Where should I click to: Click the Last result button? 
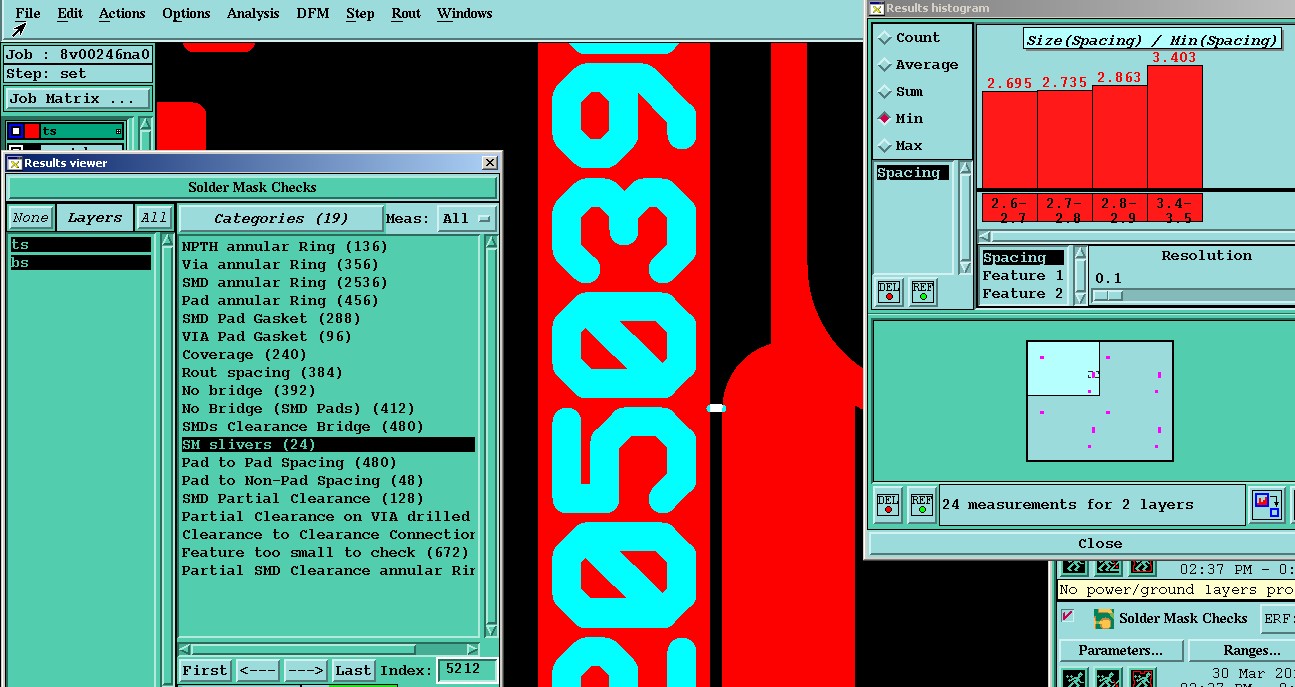(353, 670)
